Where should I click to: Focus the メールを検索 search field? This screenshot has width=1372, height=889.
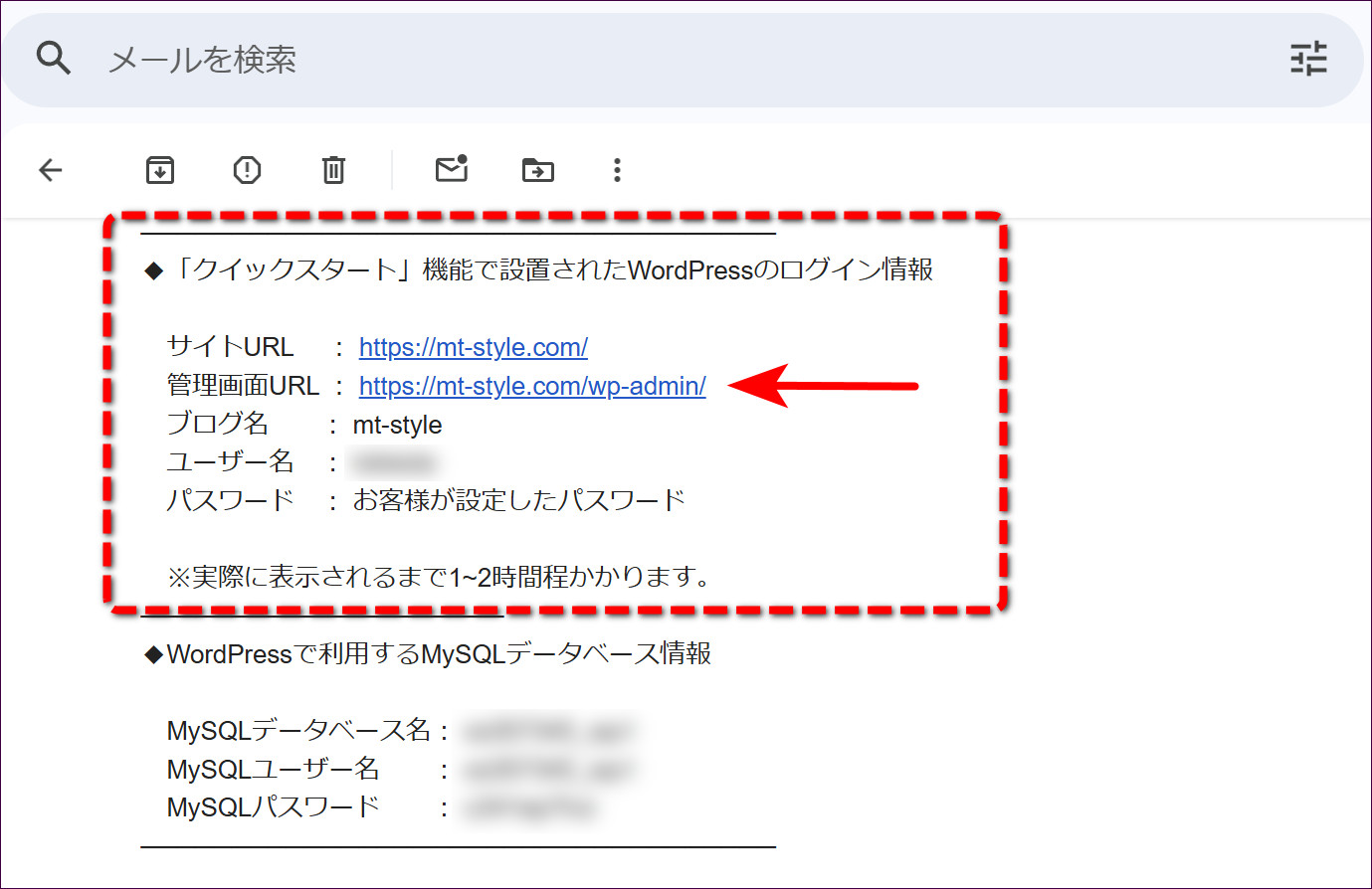(x=682, y=60)
